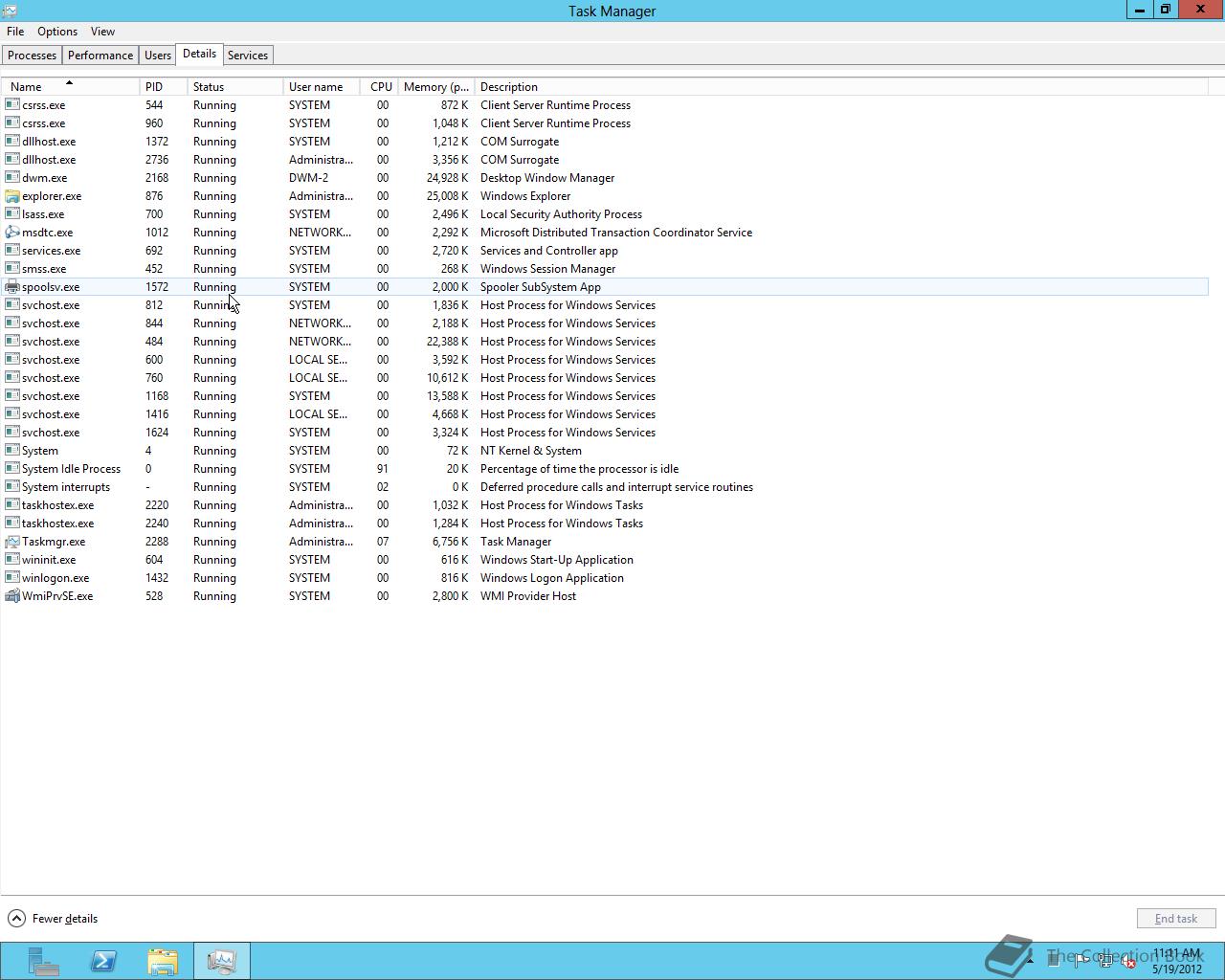Viewport: 1225px width, 980px height.
Task: Select dllhost.exe with PID 2736
Action: coord(605,160)
